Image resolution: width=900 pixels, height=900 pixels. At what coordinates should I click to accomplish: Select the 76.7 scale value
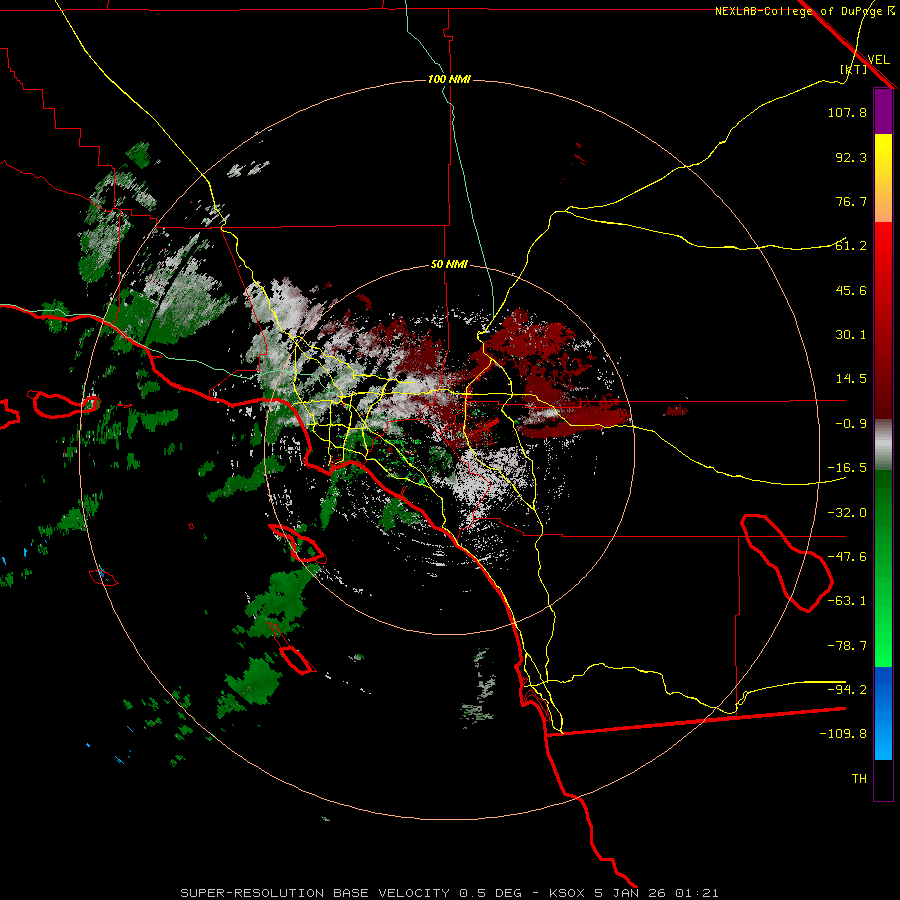851,201
